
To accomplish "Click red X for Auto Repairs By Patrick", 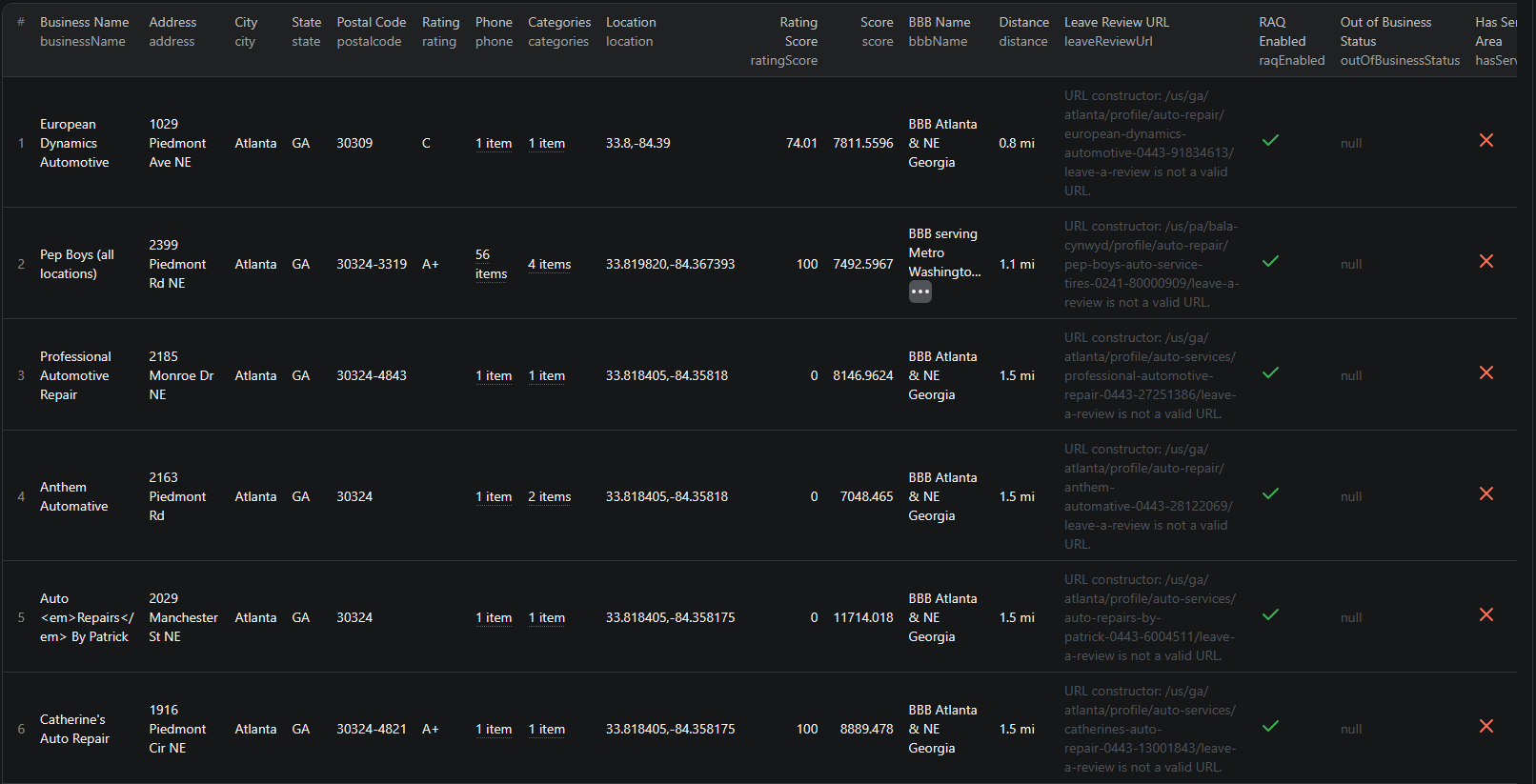I will point(1485,615).
